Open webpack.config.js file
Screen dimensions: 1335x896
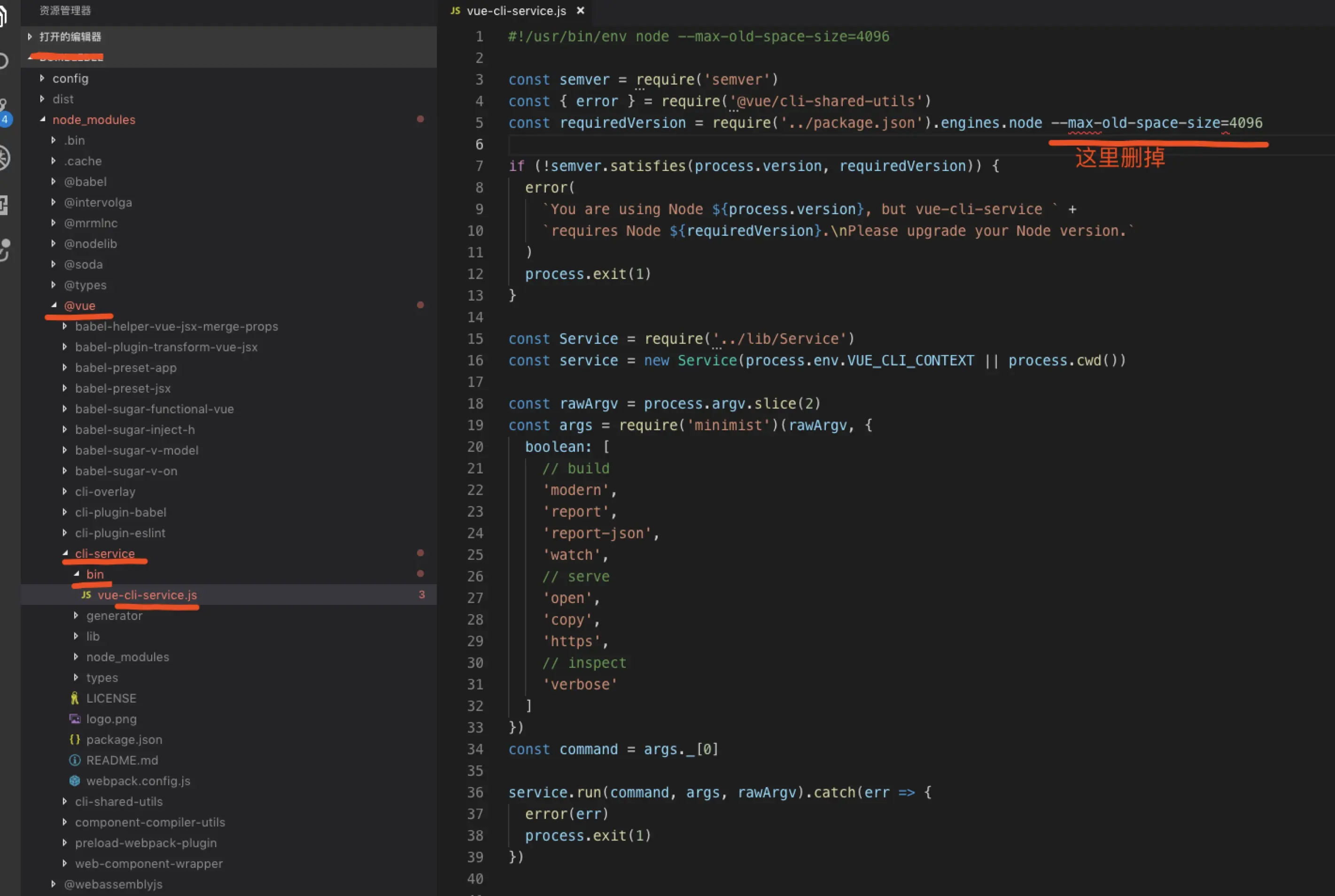coord(229,780)
